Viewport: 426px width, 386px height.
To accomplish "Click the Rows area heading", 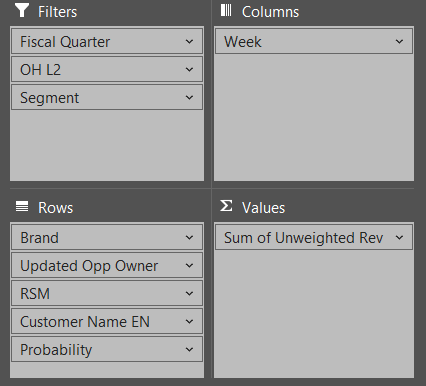I will [55, 208].
